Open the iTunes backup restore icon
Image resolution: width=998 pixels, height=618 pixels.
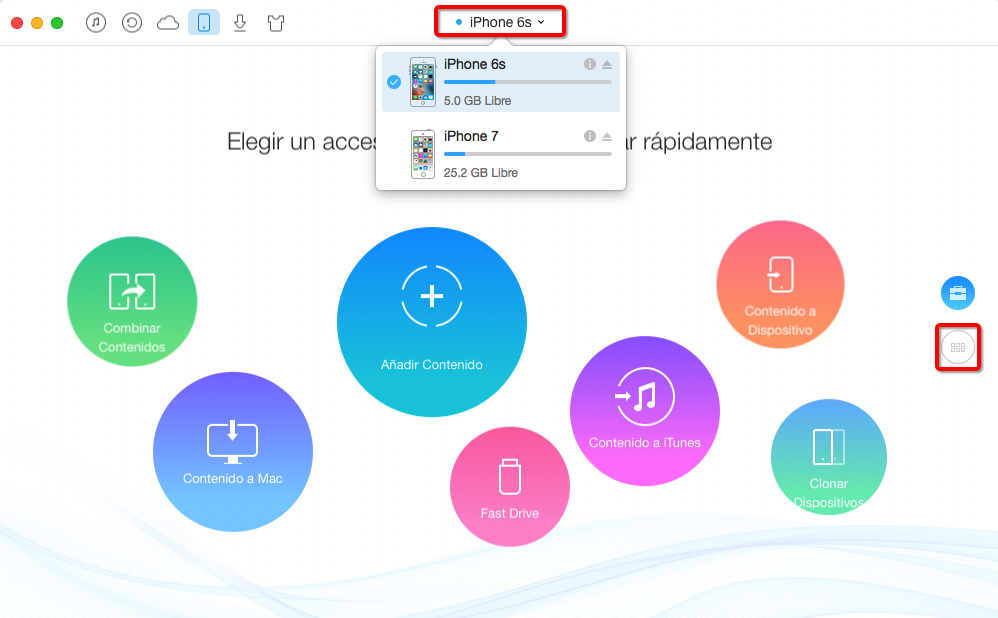click(x=132, y=23)
